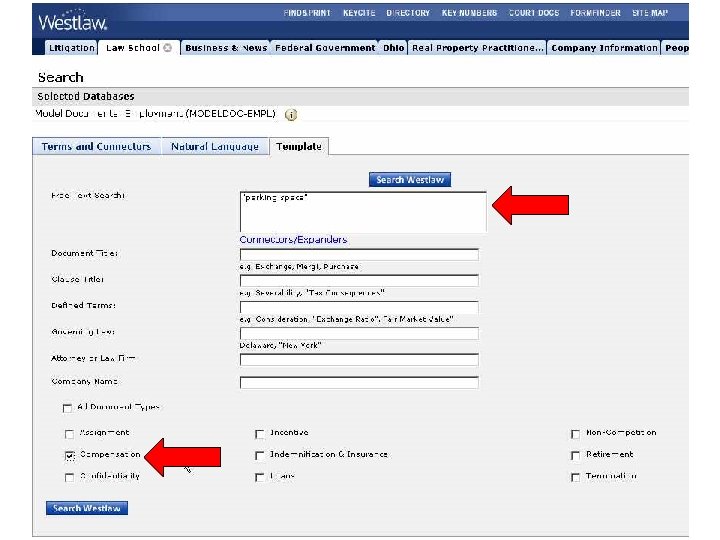Click the Attorney or Law Firm field
Viewport: 720px width, 540px height.
coord(359,360)
